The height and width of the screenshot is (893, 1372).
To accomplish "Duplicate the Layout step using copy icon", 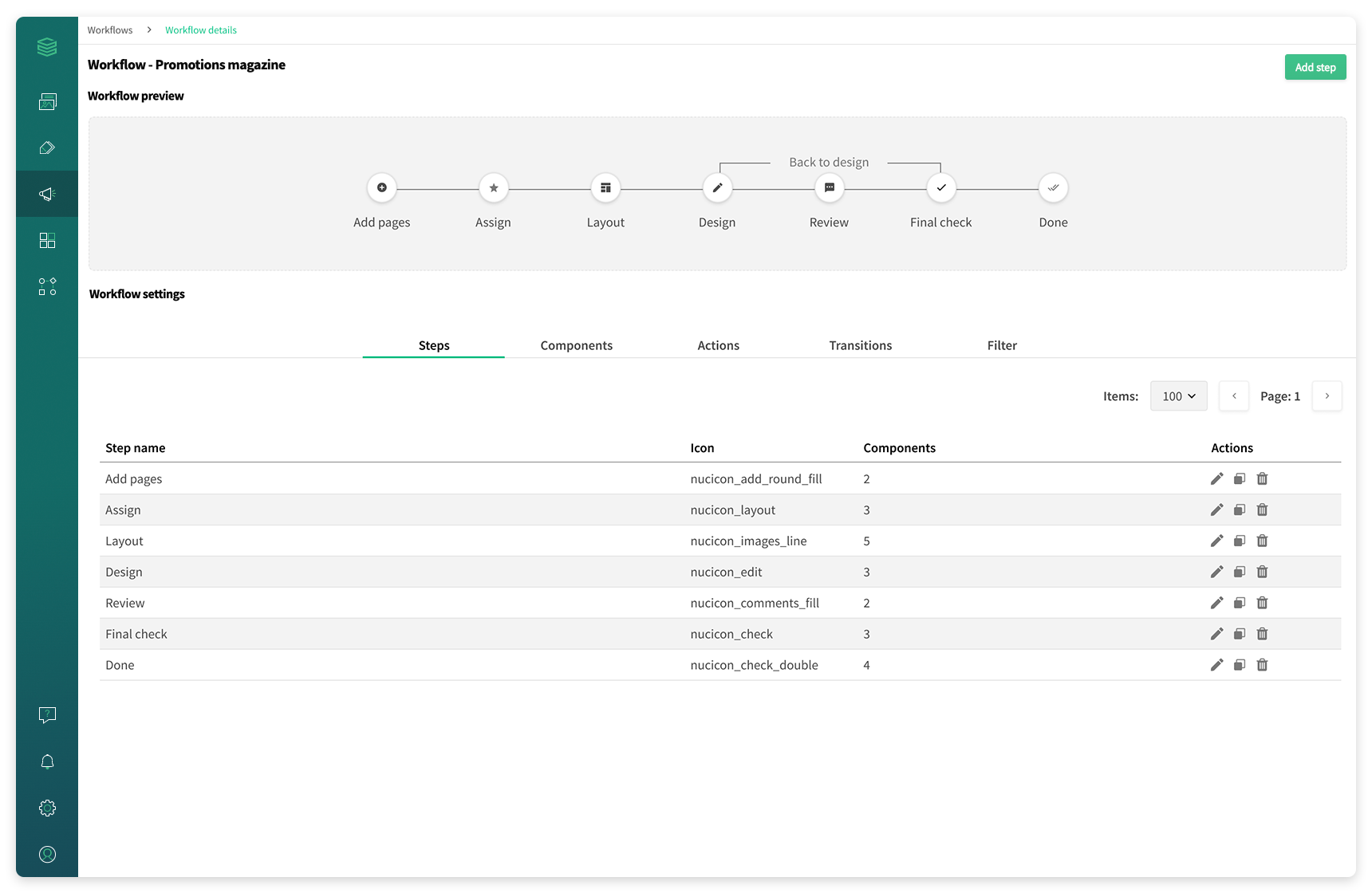I will 1240,541.
